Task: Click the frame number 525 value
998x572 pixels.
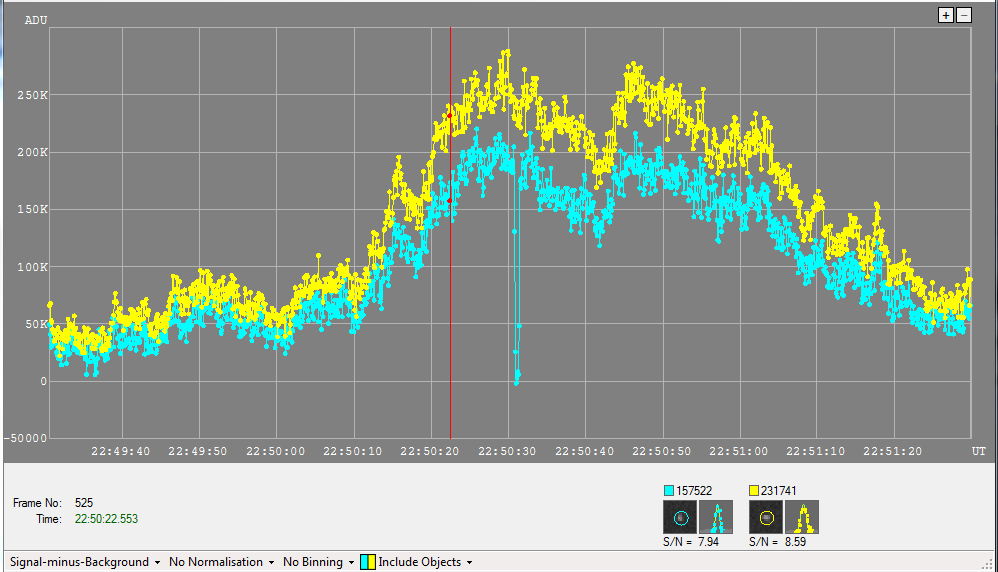Action: tap(84, 503)
